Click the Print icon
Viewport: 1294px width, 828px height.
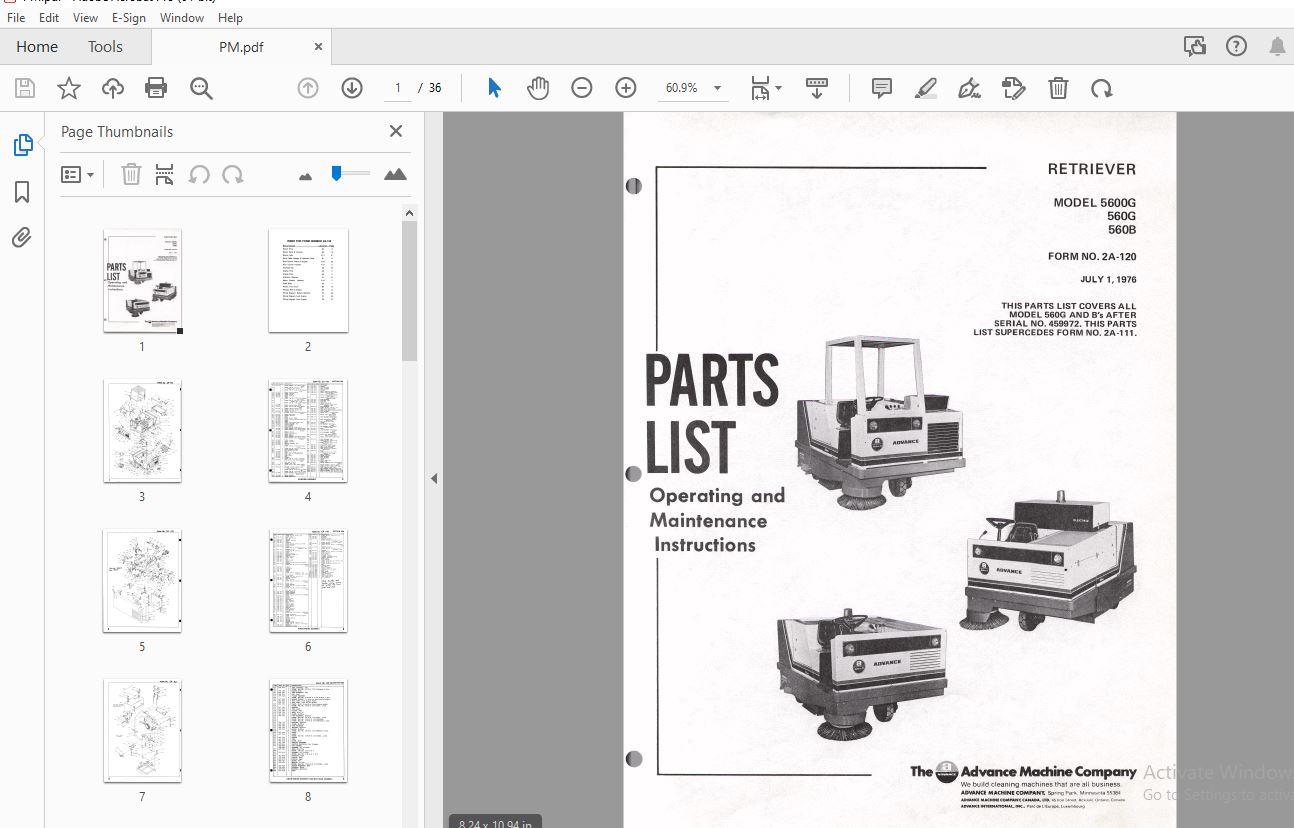(x=156, y=88)
